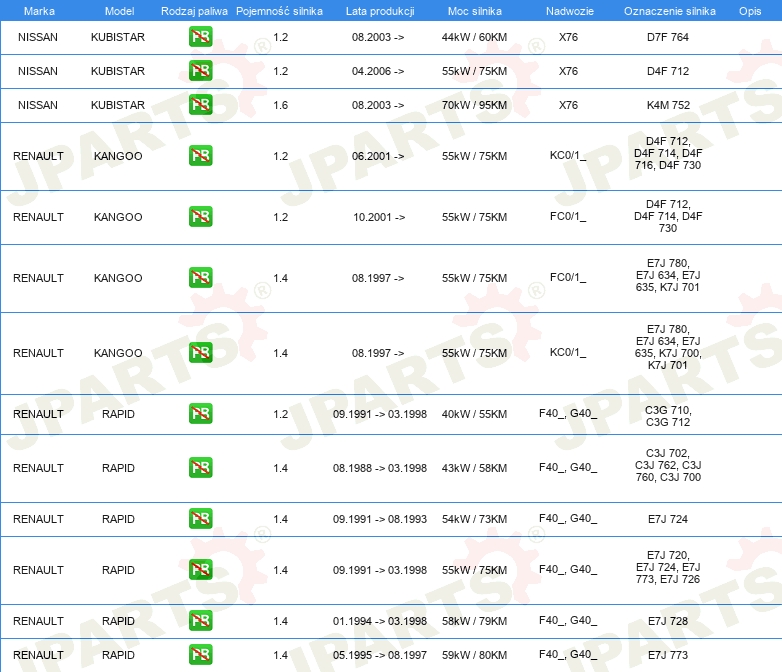Screen dimensions: 782x672
Task: Click production date 10.2001 ->
Action: tap(379, 217)
